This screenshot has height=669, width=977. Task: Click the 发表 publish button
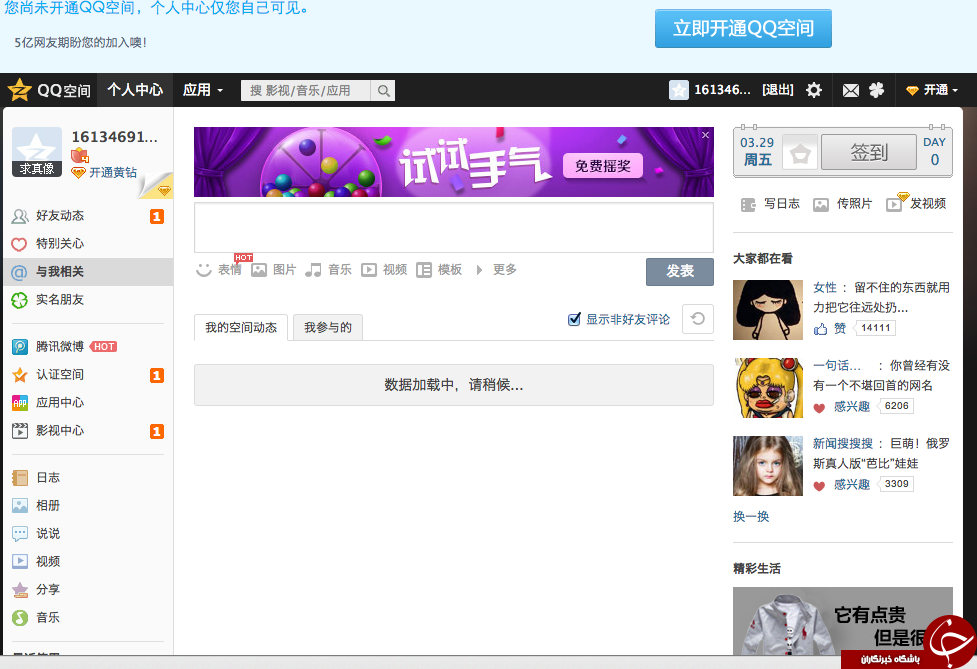[680, 272]
